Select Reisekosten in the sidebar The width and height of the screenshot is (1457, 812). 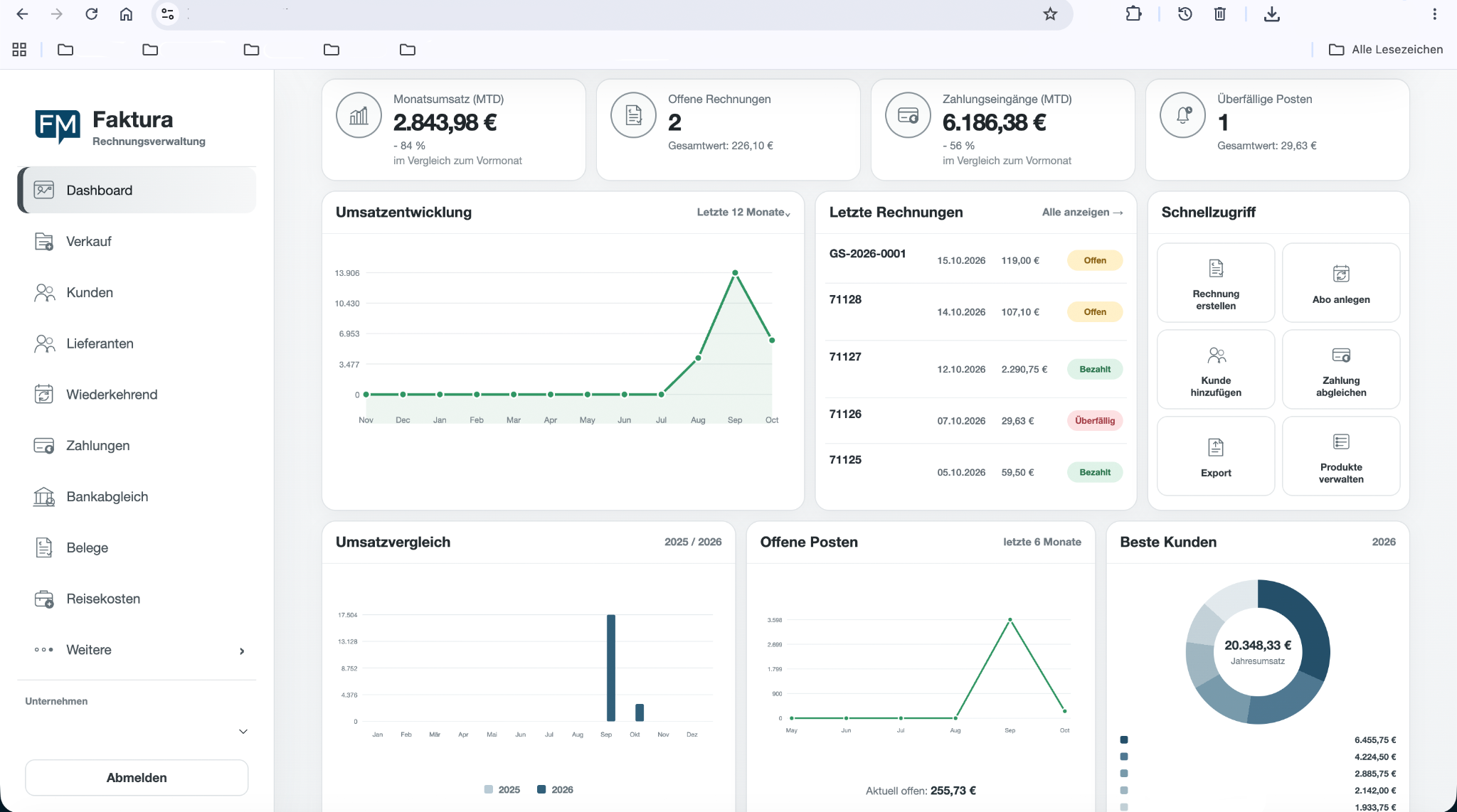[137, 599]
